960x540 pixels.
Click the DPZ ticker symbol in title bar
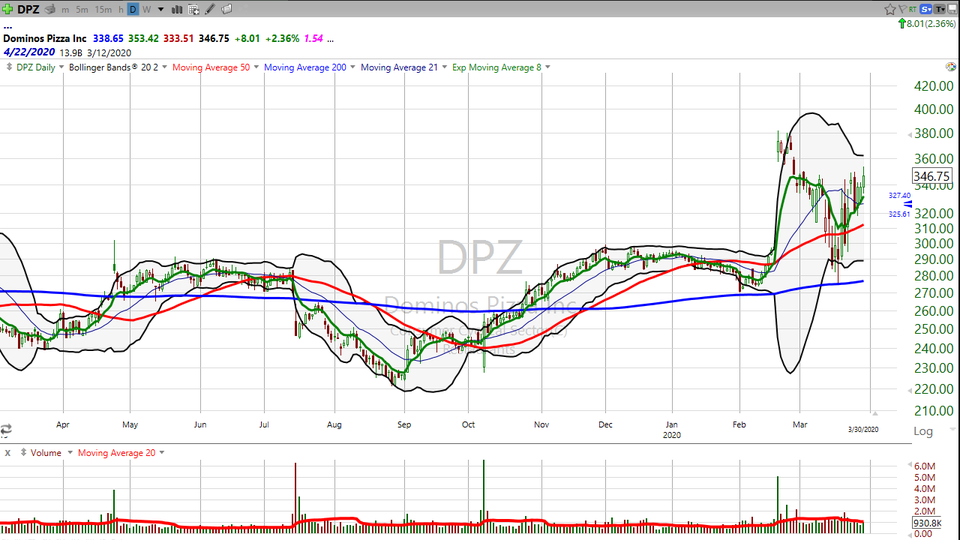[x=28, y=9]
